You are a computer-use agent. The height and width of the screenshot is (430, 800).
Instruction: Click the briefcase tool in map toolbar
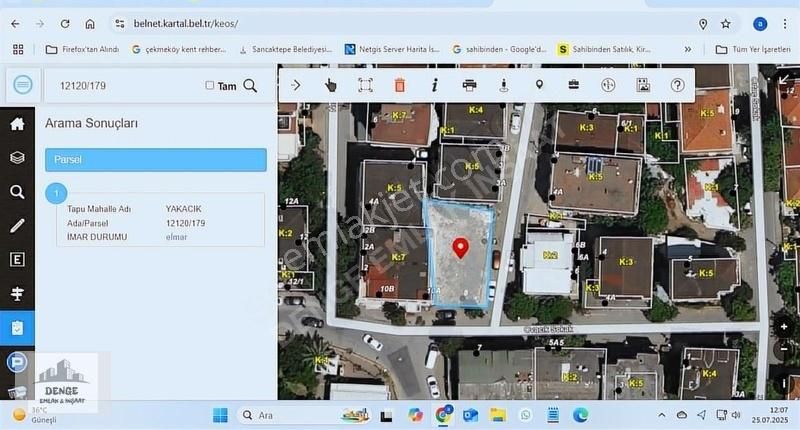574,85
